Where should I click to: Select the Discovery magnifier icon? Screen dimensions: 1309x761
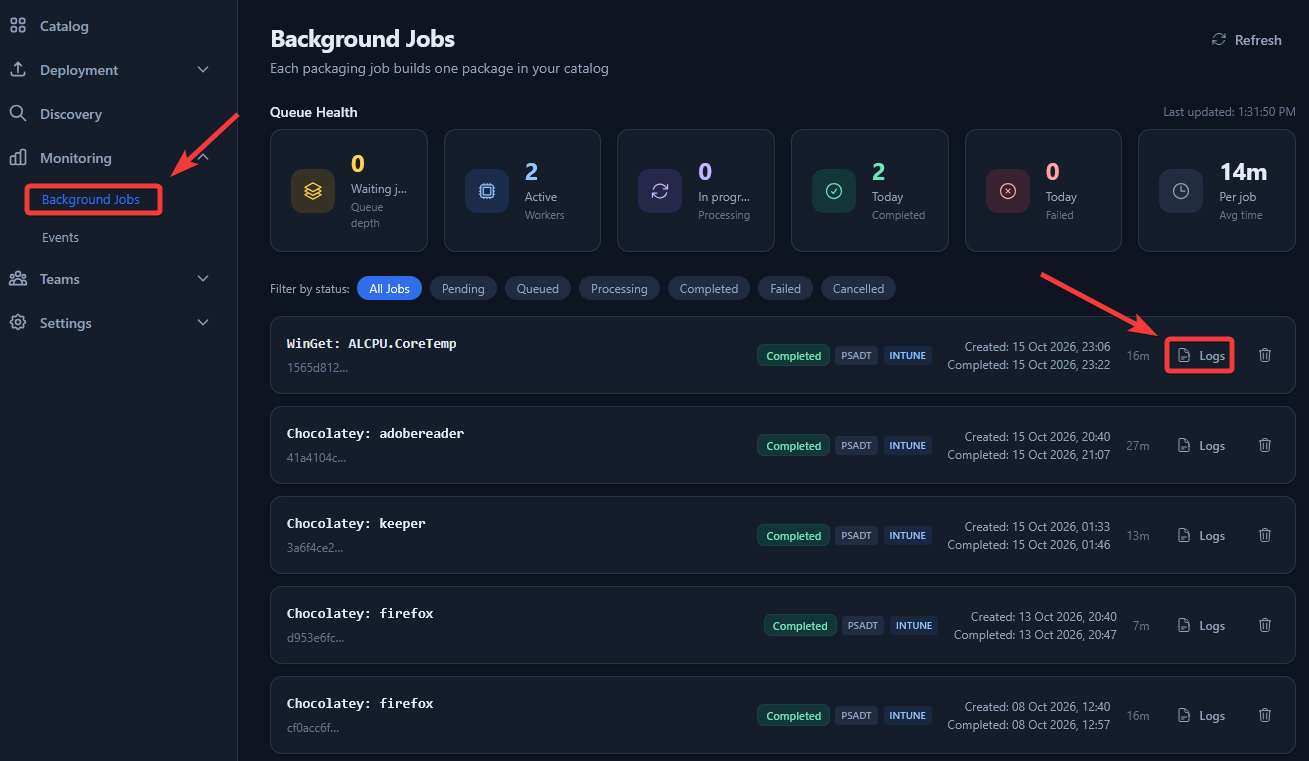(x=18, y=114)
